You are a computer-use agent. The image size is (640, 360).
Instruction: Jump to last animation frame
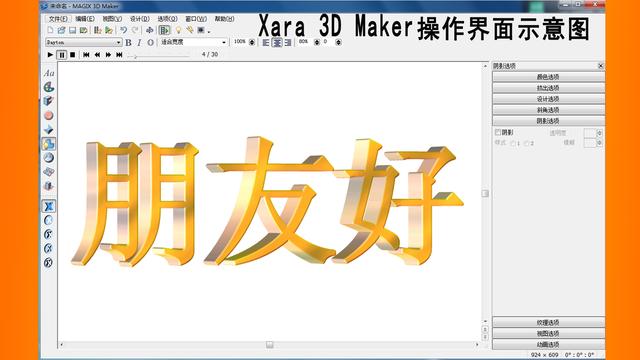(x=119, y=54)
